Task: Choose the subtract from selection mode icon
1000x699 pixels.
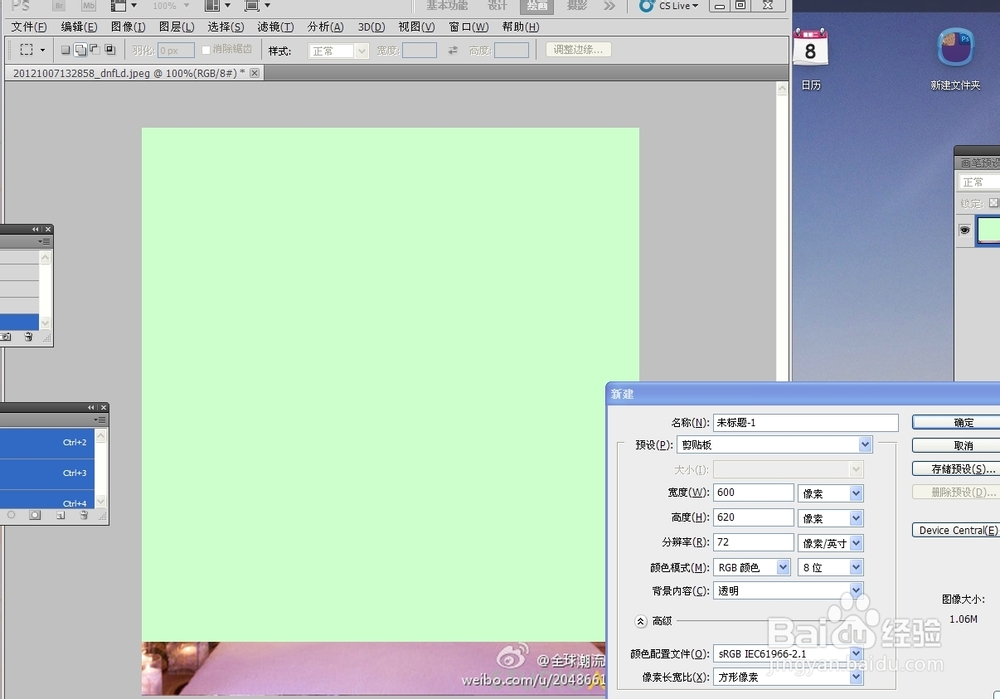Action: click(94, 50)
